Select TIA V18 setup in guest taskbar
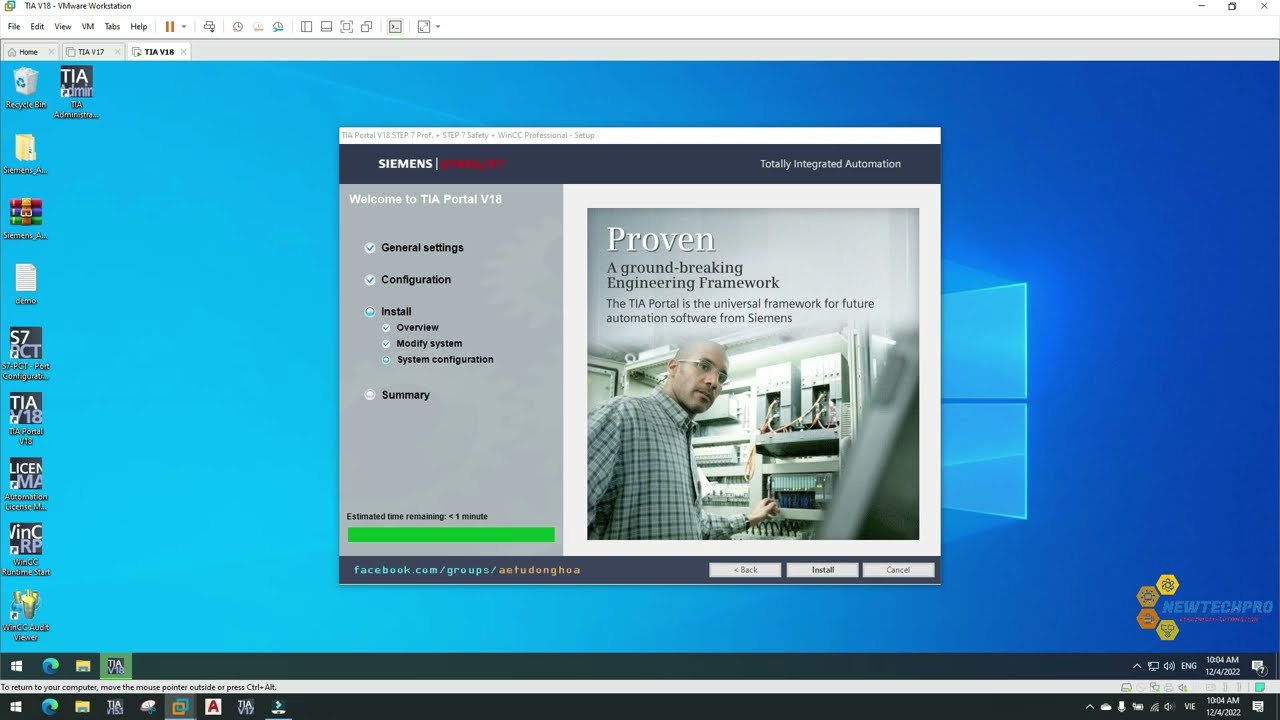1280x720 pixels. [116, 666]
